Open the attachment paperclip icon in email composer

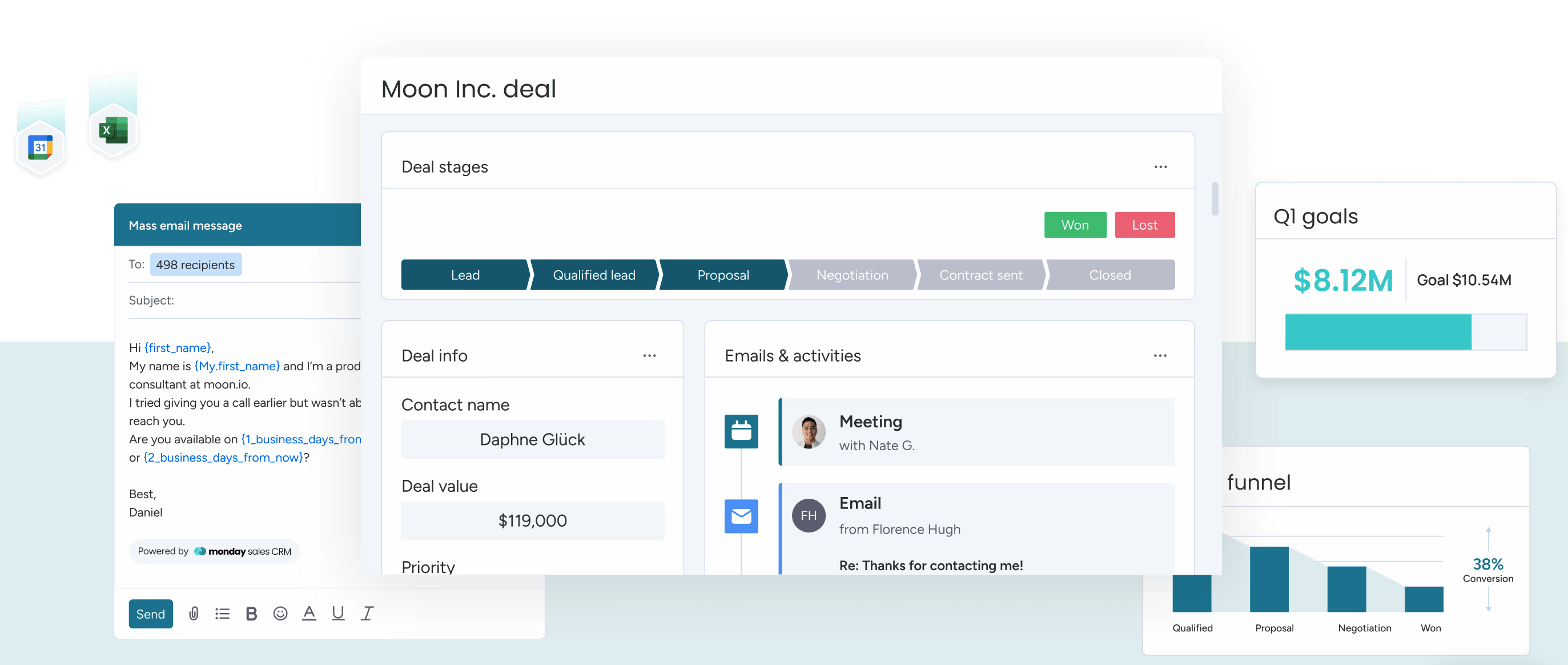tap(195, 613)
